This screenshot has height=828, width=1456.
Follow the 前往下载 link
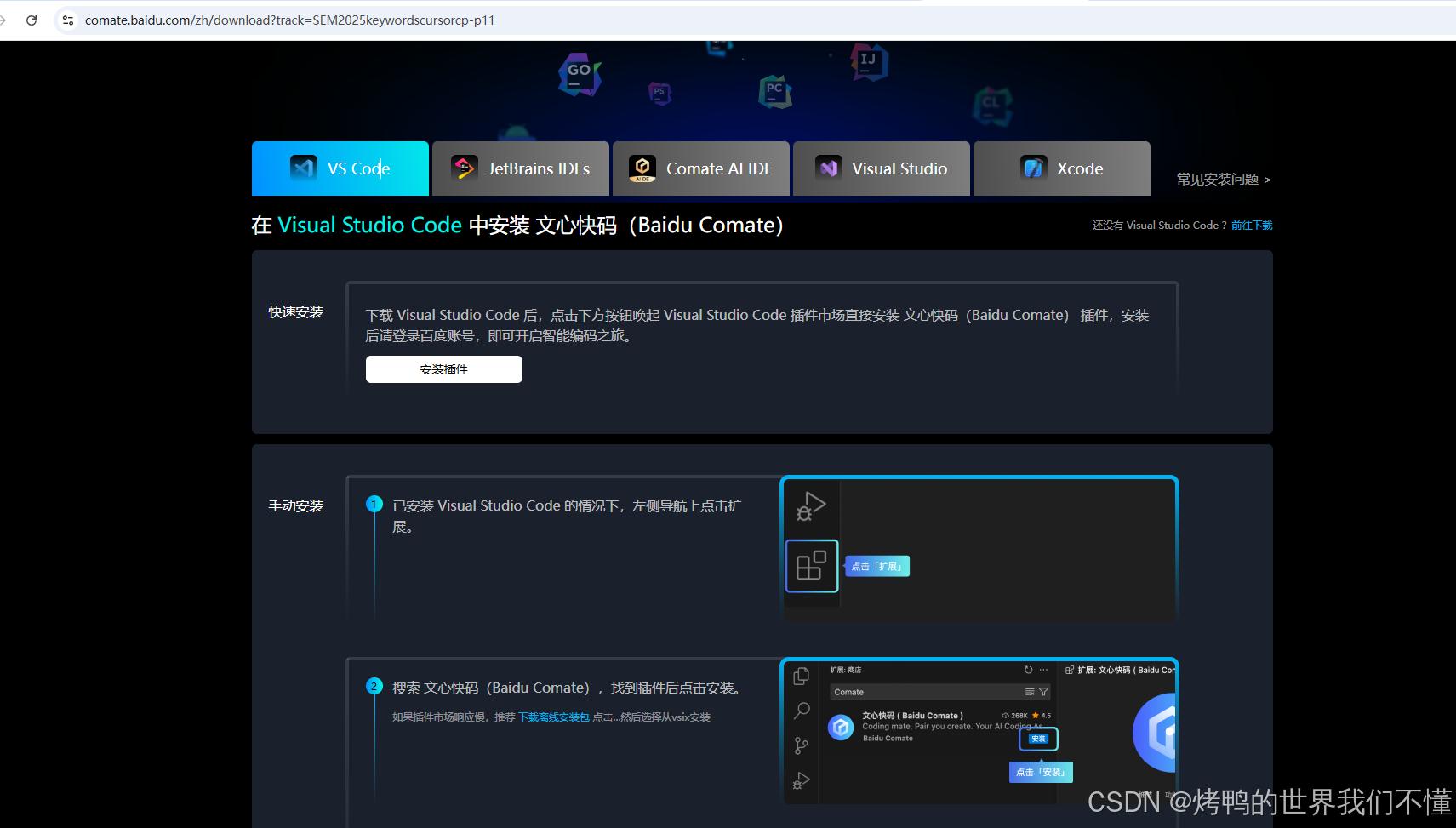1252,226
